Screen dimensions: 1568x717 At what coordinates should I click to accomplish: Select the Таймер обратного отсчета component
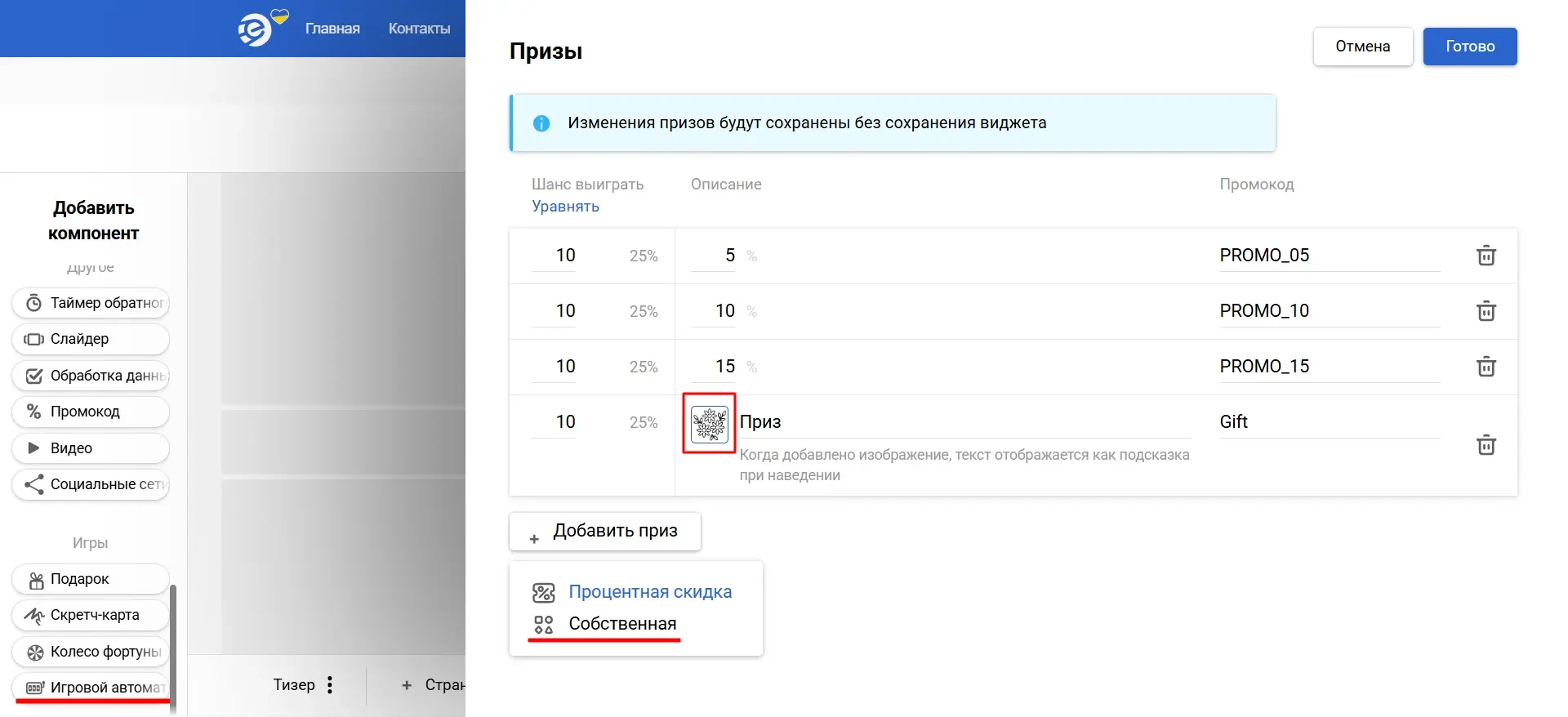click(x=90, y=302)
